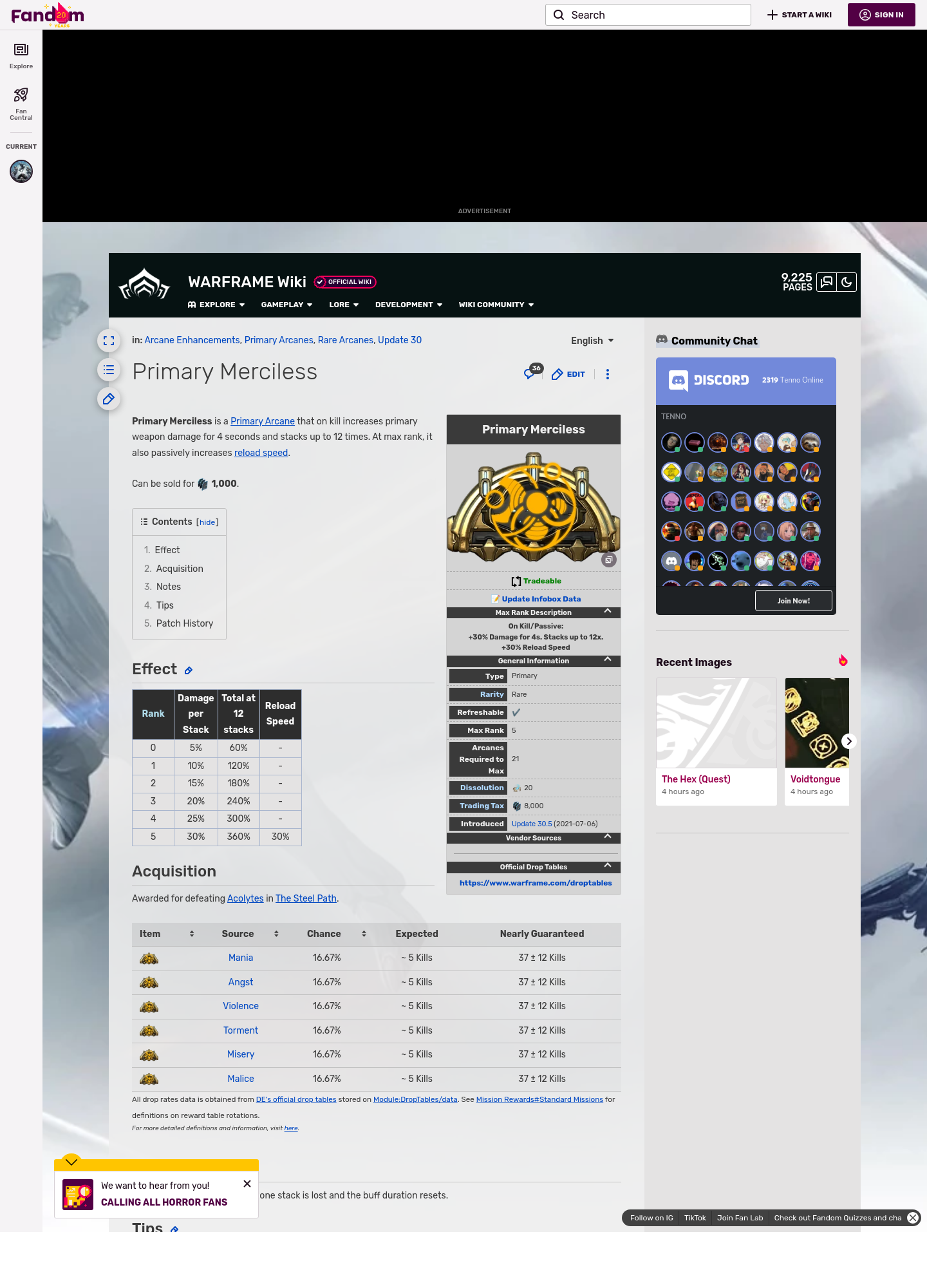Enlarge the Primary Merciless infobox image
927x1288 pixels.
point(609,560)
